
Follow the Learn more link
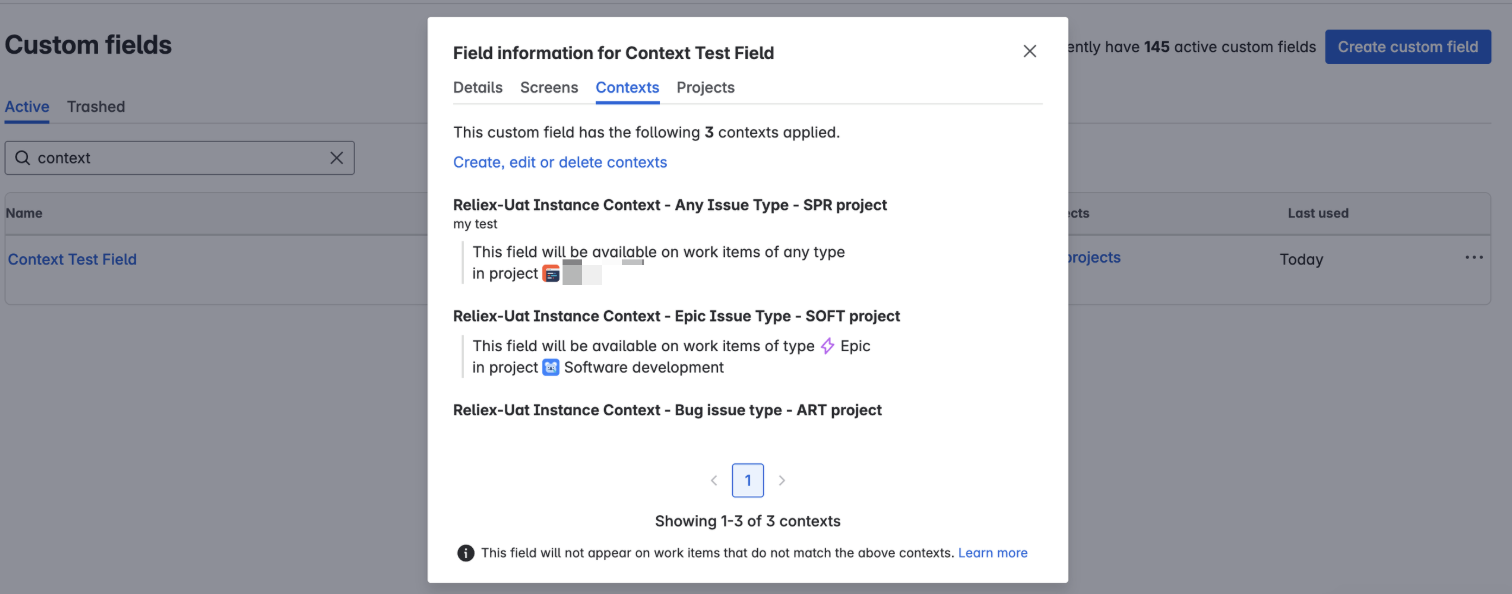click(x=992, y=553)
